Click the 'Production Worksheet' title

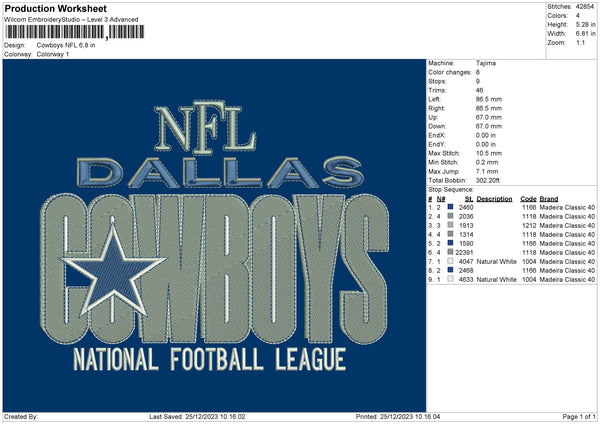coord(56,8)
